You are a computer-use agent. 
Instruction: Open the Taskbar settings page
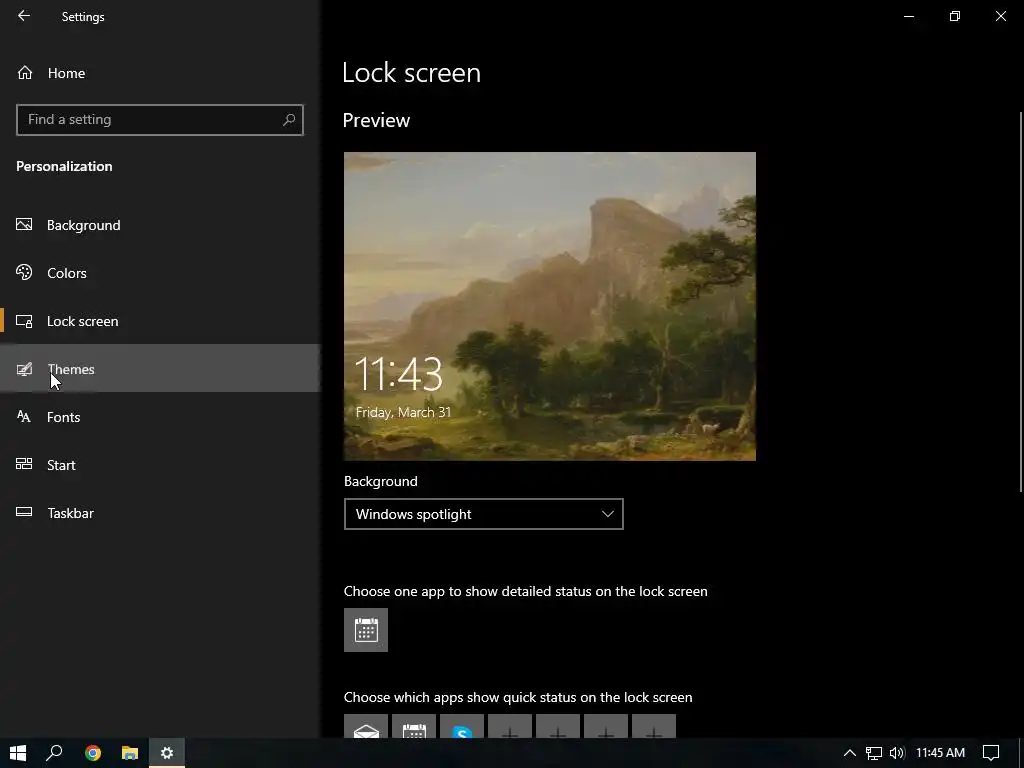point(160,513)
